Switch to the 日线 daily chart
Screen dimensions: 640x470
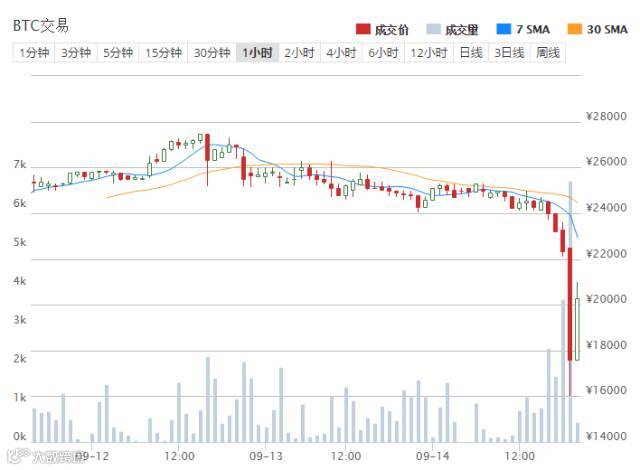coord(471,53)
